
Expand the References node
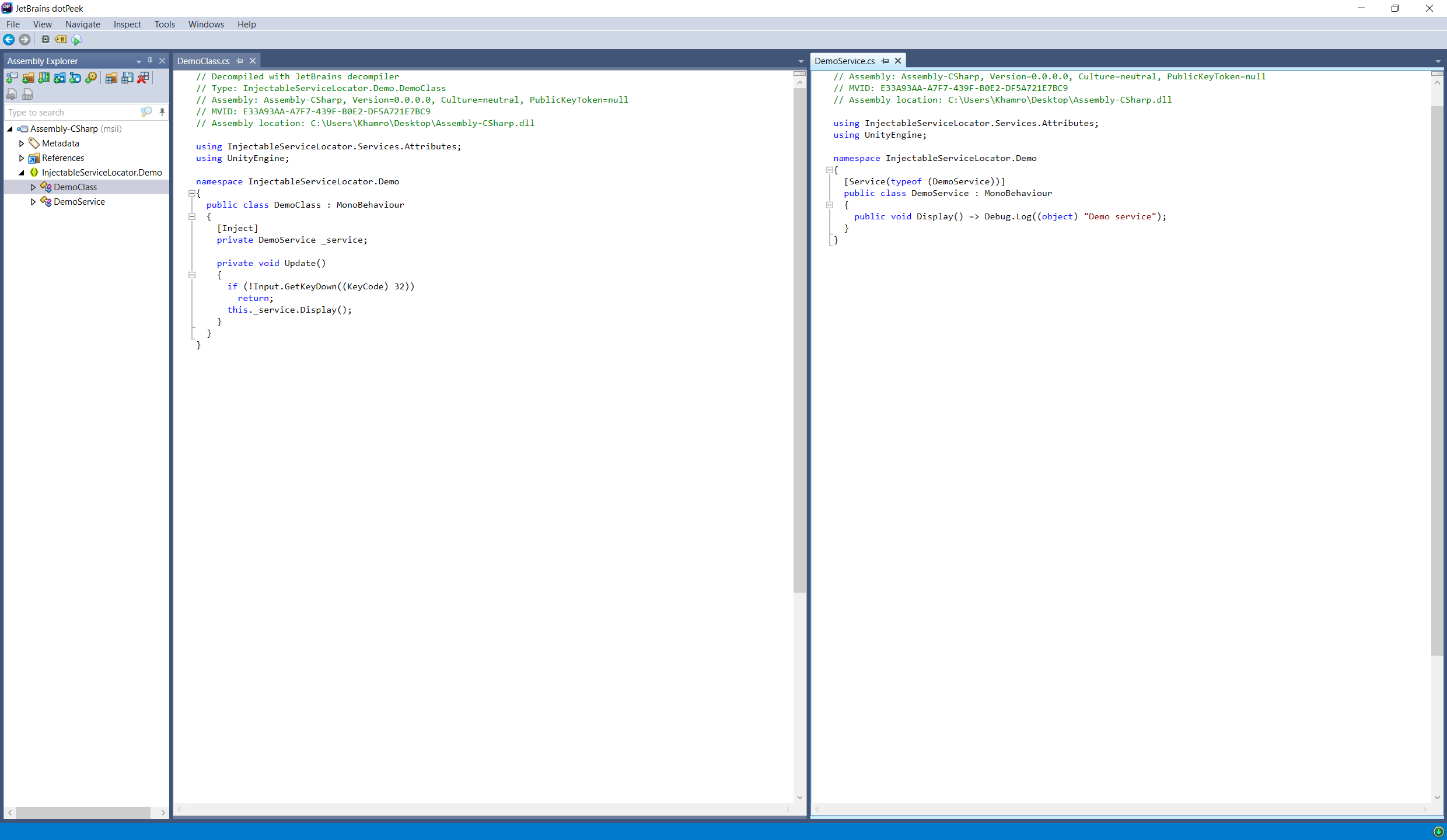point(22,157)
